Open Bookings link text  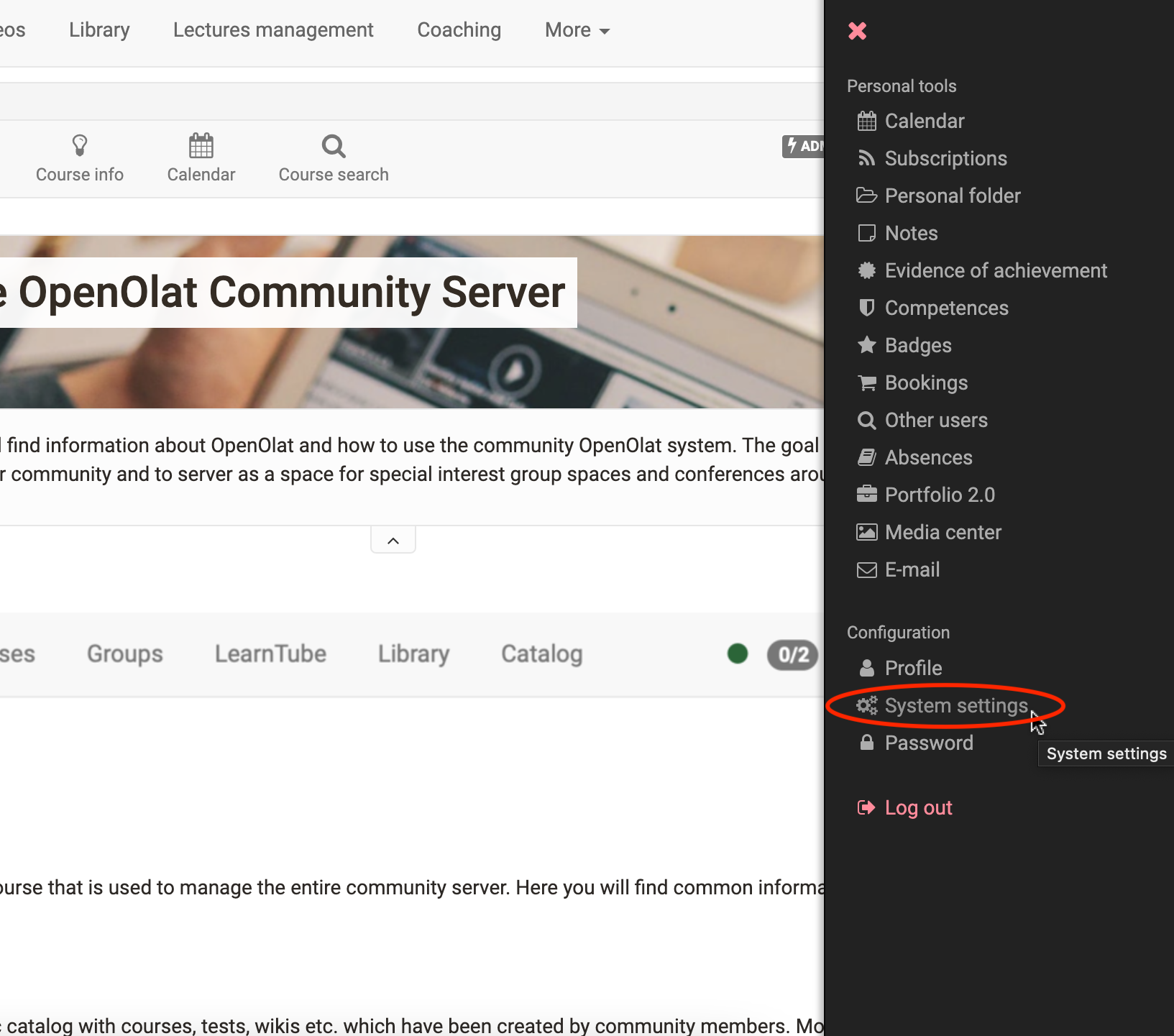[926, 382]
